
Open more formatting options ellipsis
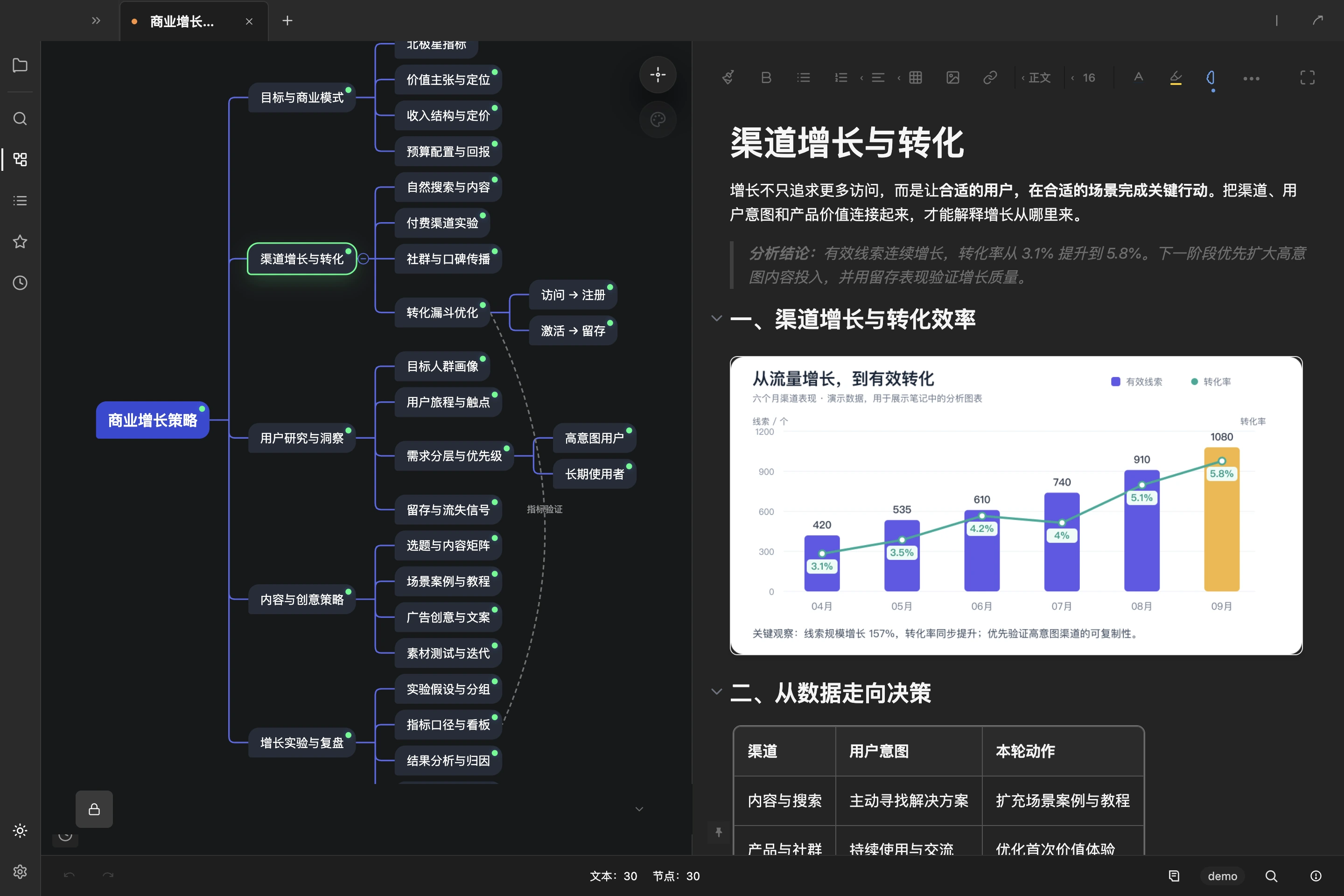[x=1251, y=78]
